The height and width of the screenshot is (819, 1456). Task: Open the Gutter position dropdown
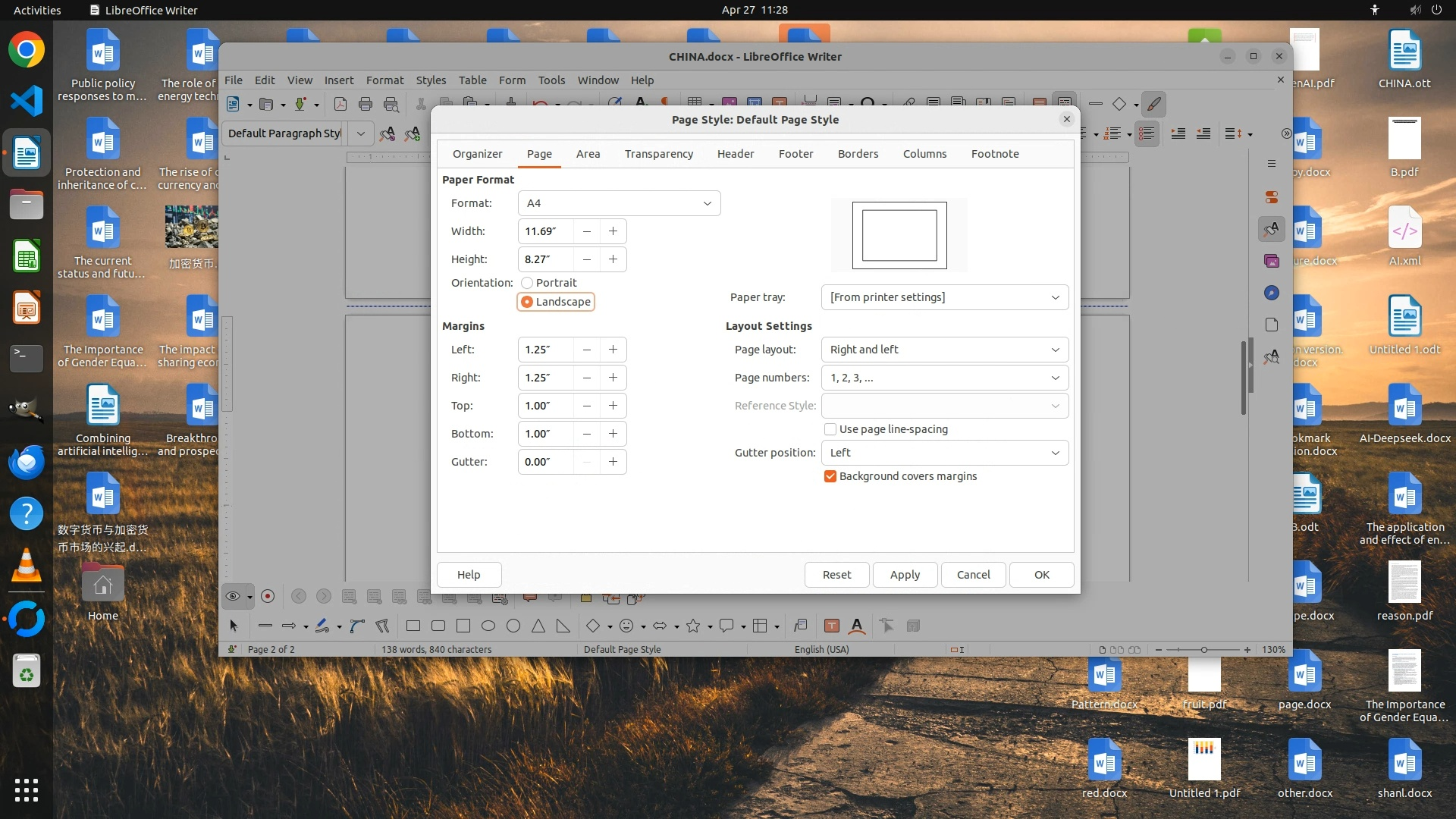[x=944, y=453]
